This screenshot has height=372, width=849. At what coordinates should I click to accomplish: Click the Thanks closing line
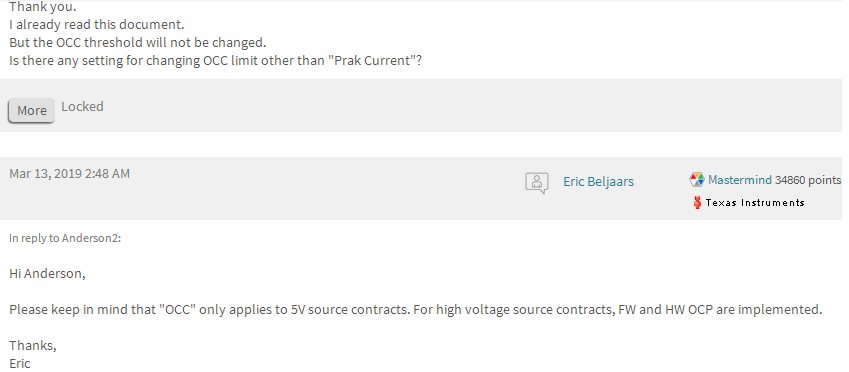tap(33, 345)
